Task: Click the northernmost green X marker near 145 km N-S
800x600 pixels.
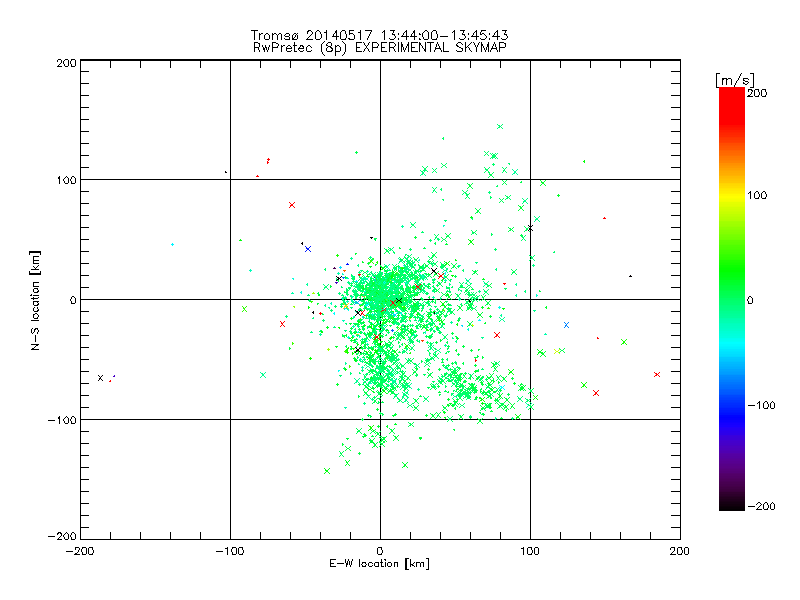Action: click(x=500, y=127)
